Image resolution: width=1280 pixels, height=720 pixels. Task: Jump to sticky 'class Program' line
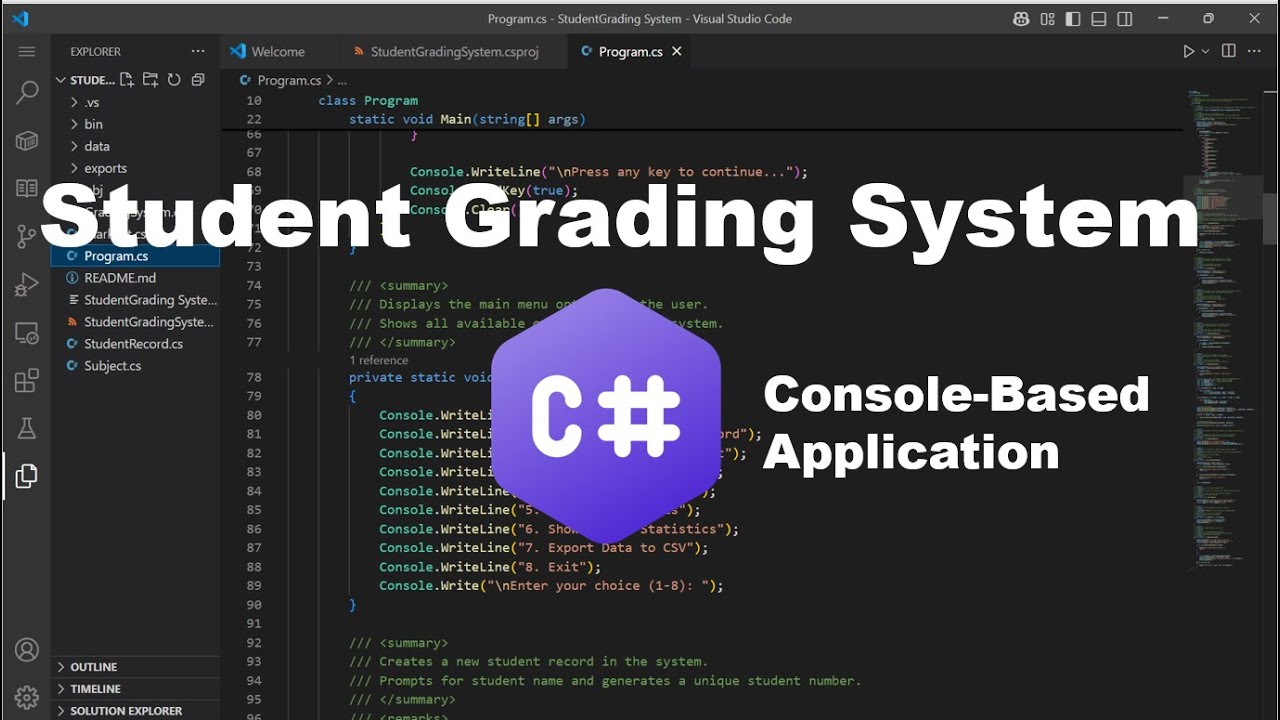368,100
